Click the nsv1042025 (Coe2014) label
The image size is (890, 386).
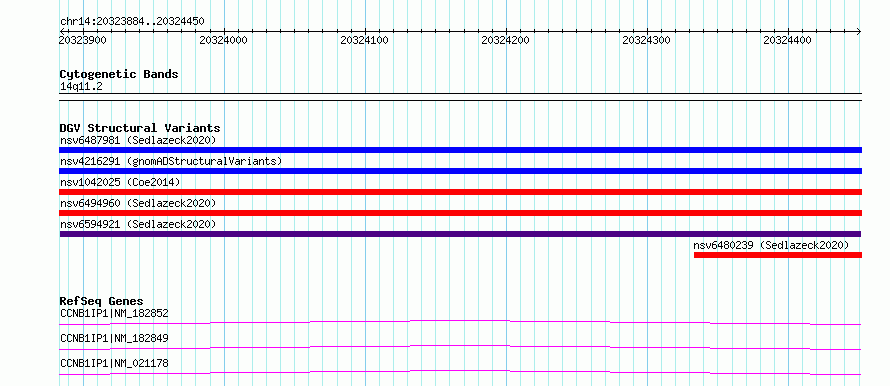(x=120, y=182)
